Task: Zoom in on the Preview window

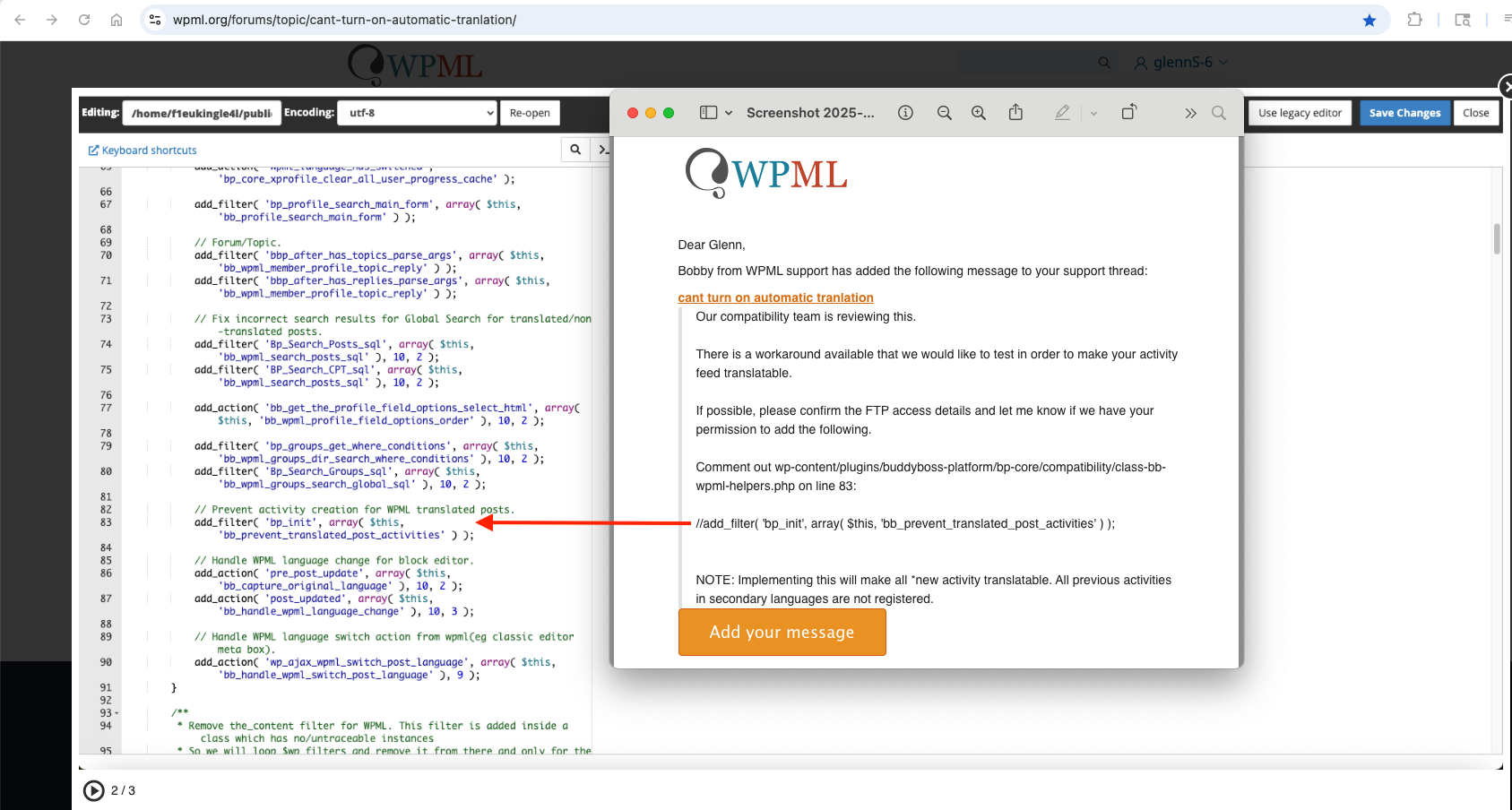Action: click(x=979, y=113)
